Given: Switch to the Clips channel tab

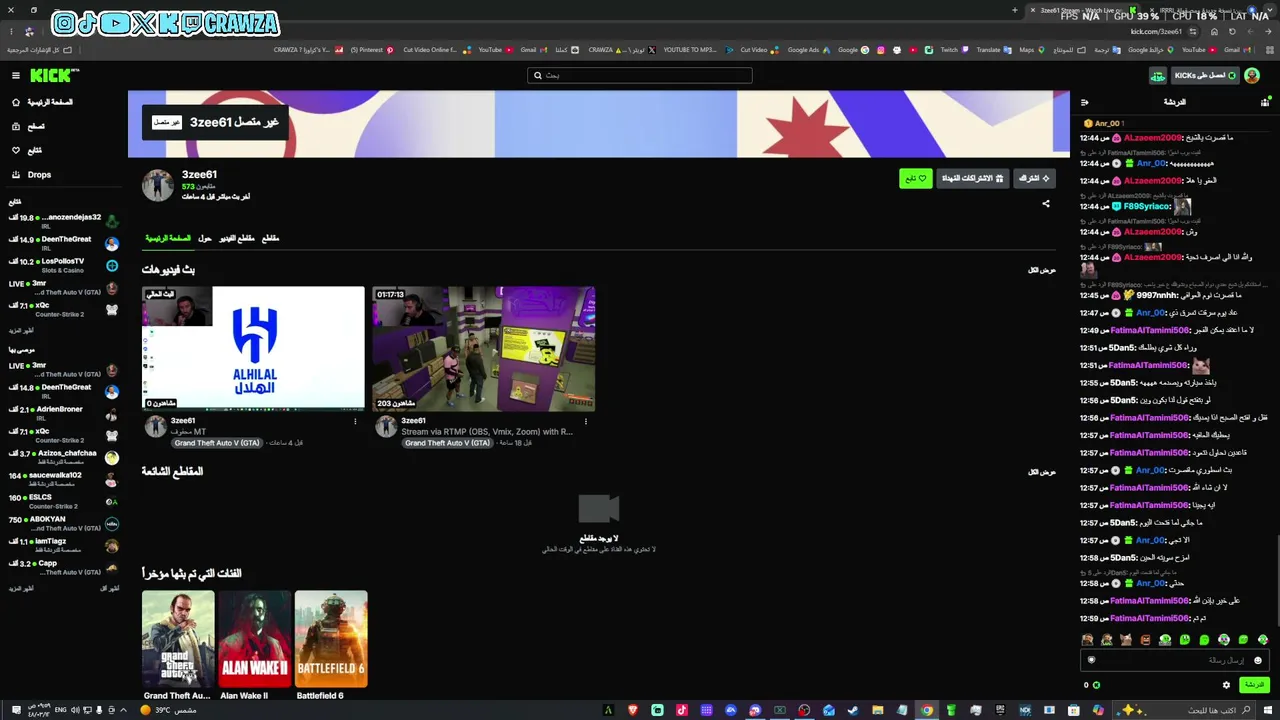Looking at the screenshot, I should (270, 239).
